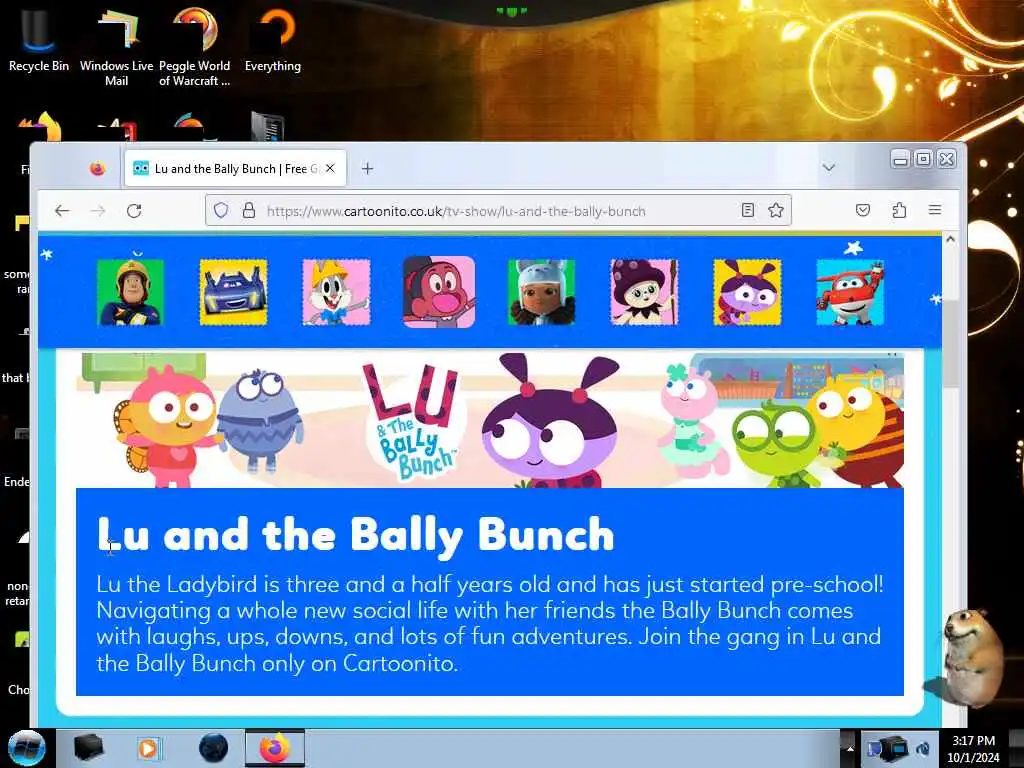Open the media player taskbar icon
The image size is (1024, 768).
click(x=149, y=748)
